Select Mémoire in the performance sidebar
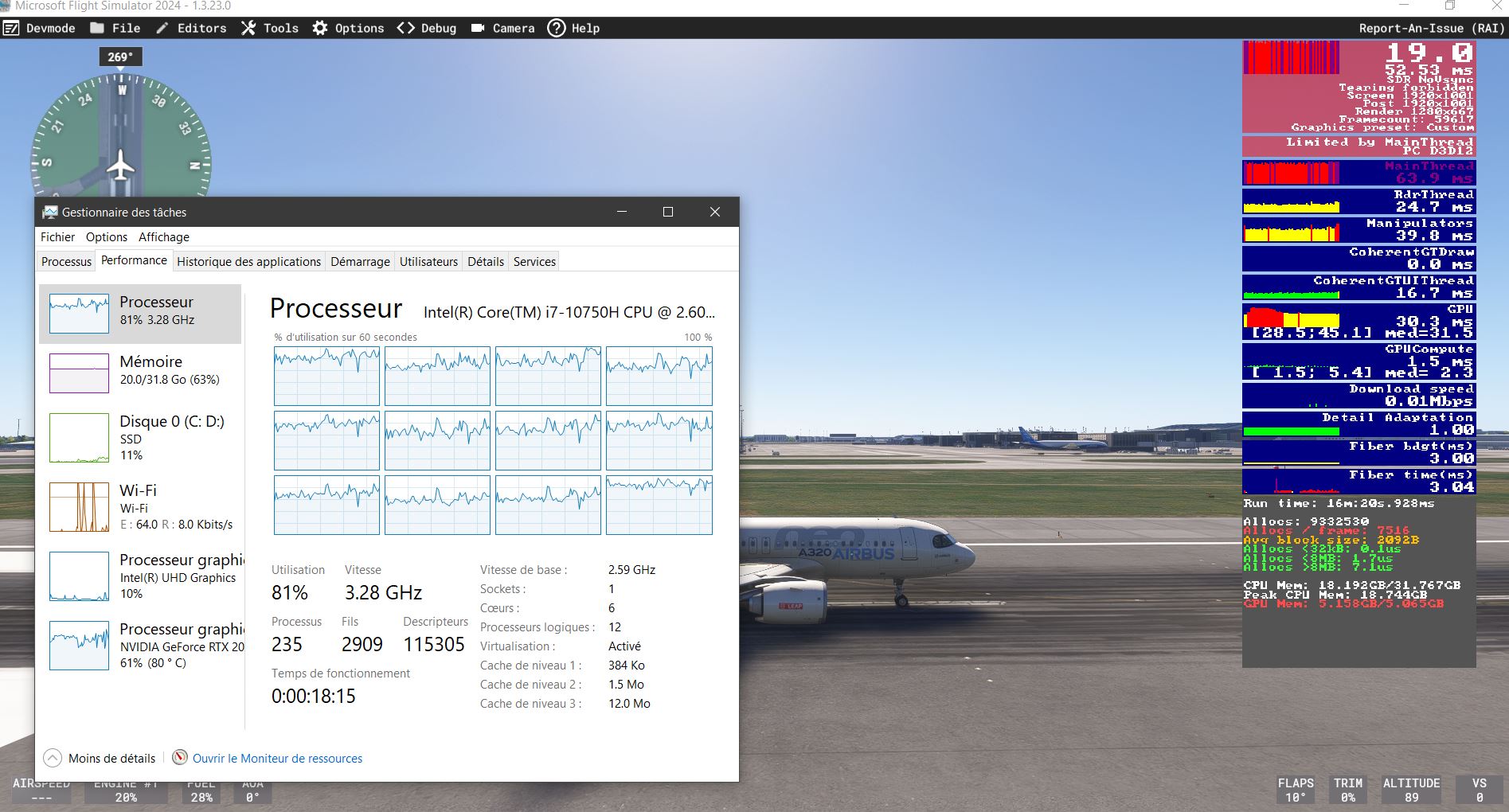The height and width of the screenshot is (812, 1509). click(140, 373)
